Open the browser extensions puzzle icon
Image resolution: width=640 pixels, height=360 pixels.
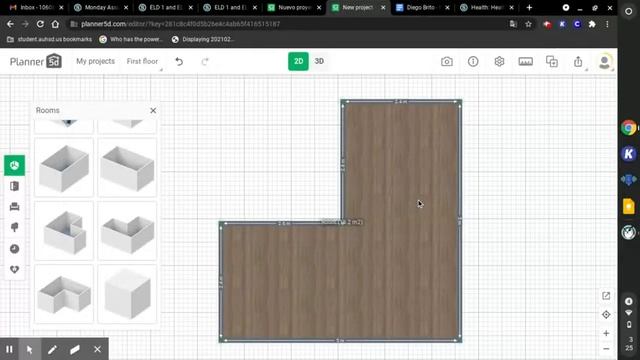[592, 24]
